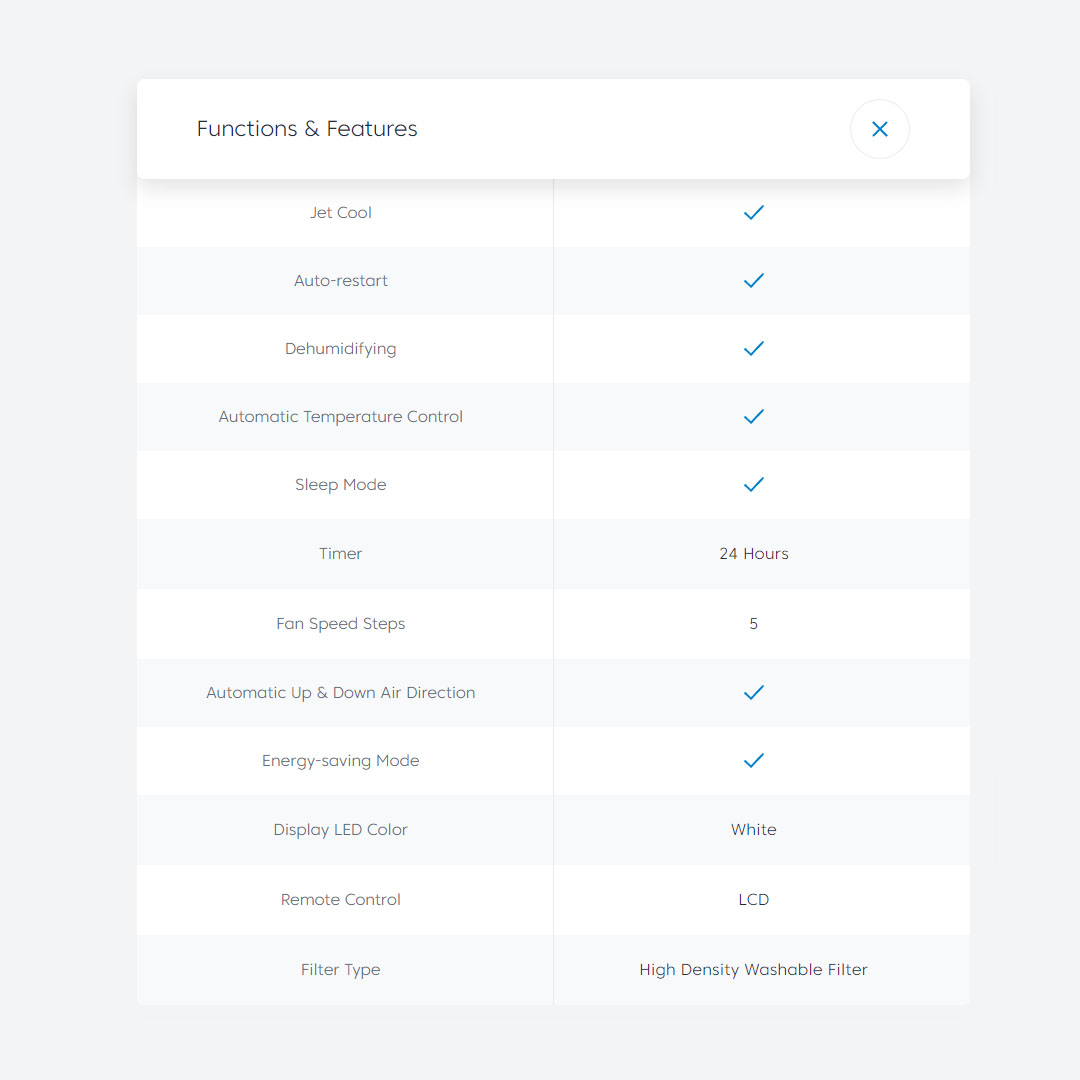Click the Display LED Color label
Screen dimensions: 1080x1080
(340, 829)
